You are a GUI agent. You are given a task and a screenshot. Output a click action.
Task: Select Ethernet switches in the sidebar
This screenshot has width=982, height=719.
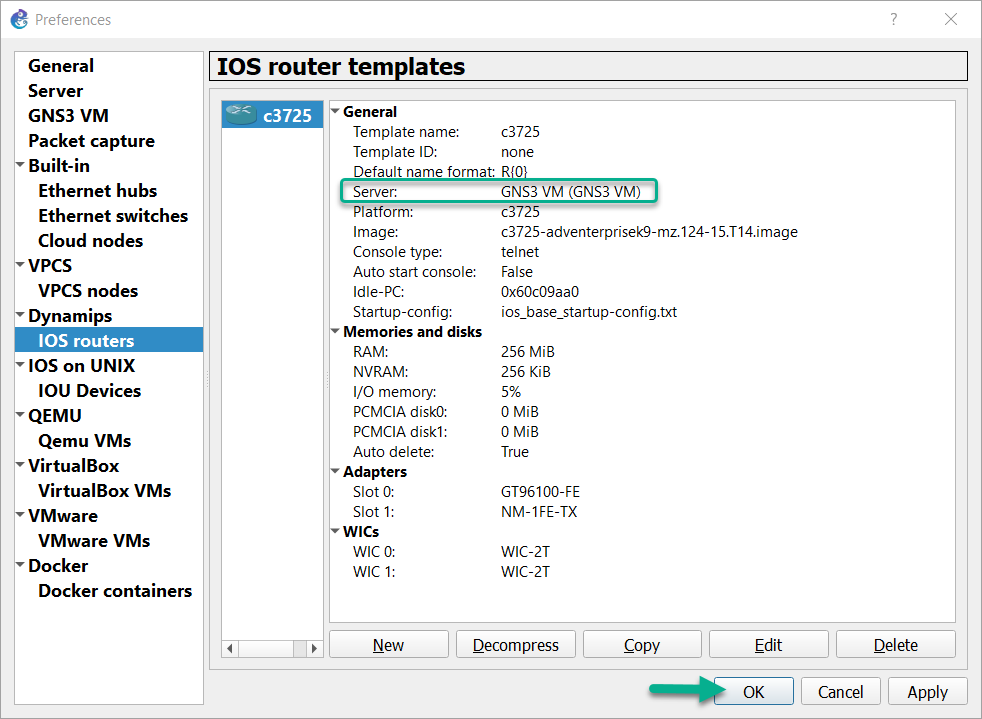pos(113,215)
